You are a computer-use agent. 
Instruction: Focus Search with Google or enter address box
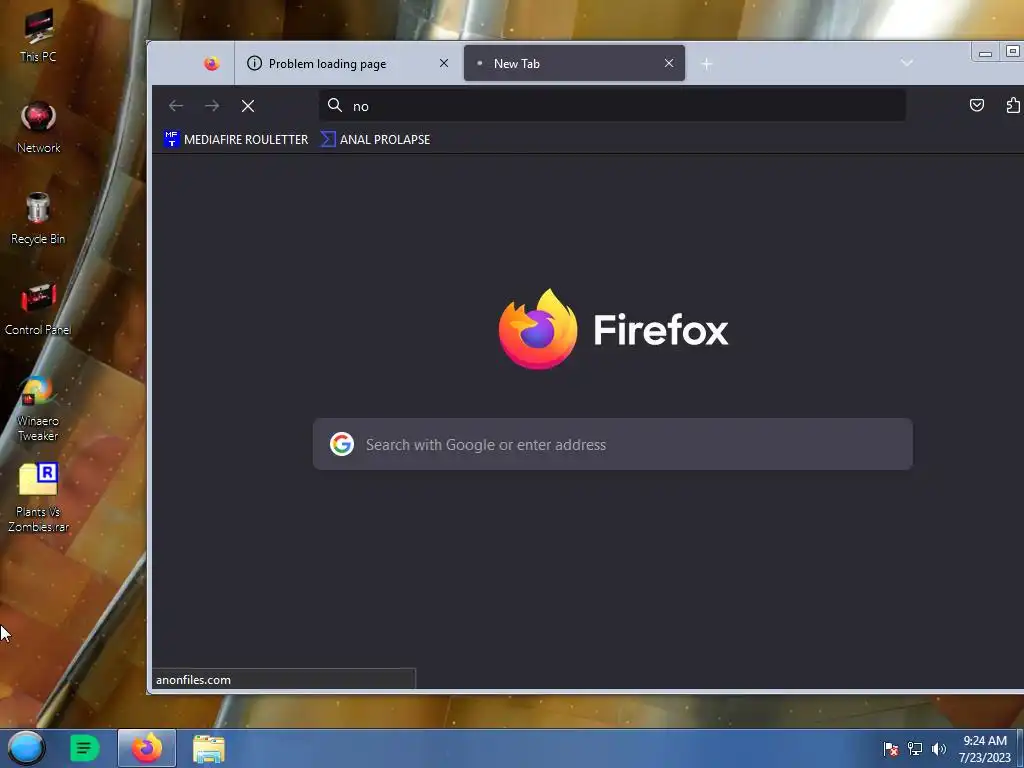point(613,444)
